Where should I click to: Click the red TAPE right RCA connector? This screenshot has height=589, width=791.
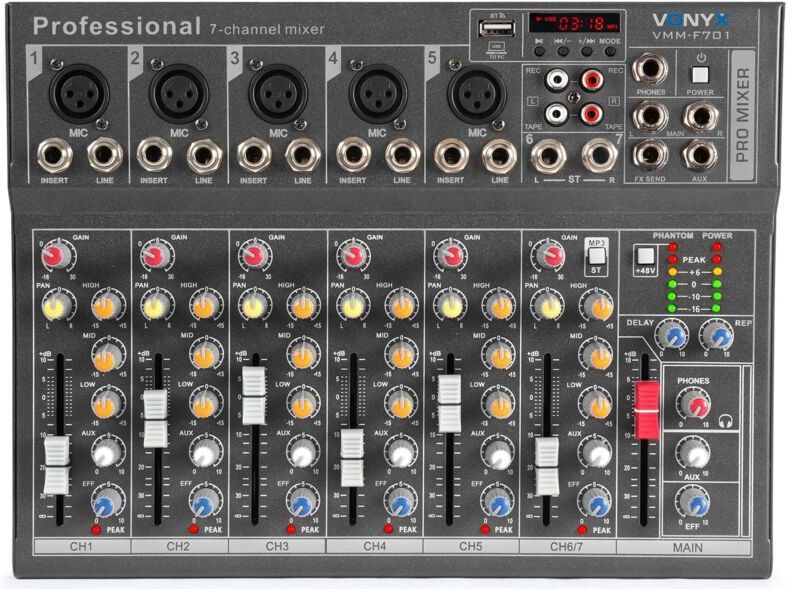click(x=591, y=114)
